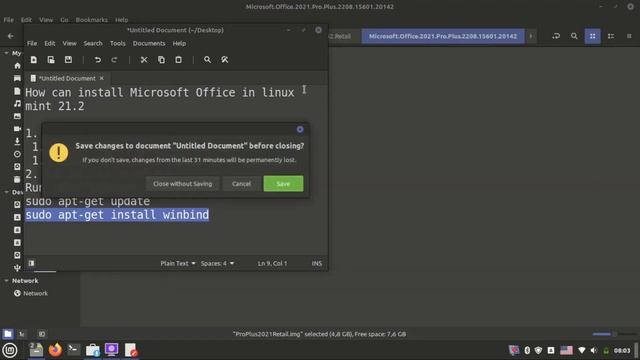Open the Tools menu
The height and width of the screenshot is (360, 640).
118,43
